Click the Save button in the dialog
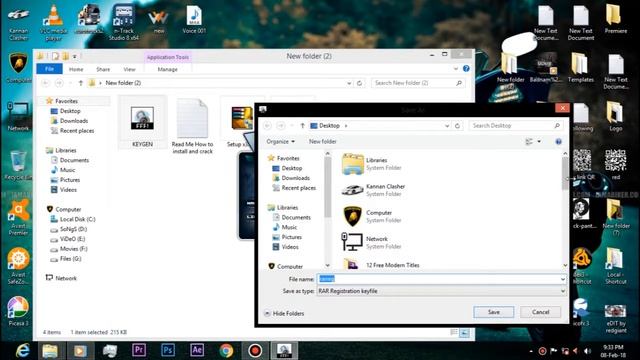This screenshot has width=640, height=360. click(493, 312)
